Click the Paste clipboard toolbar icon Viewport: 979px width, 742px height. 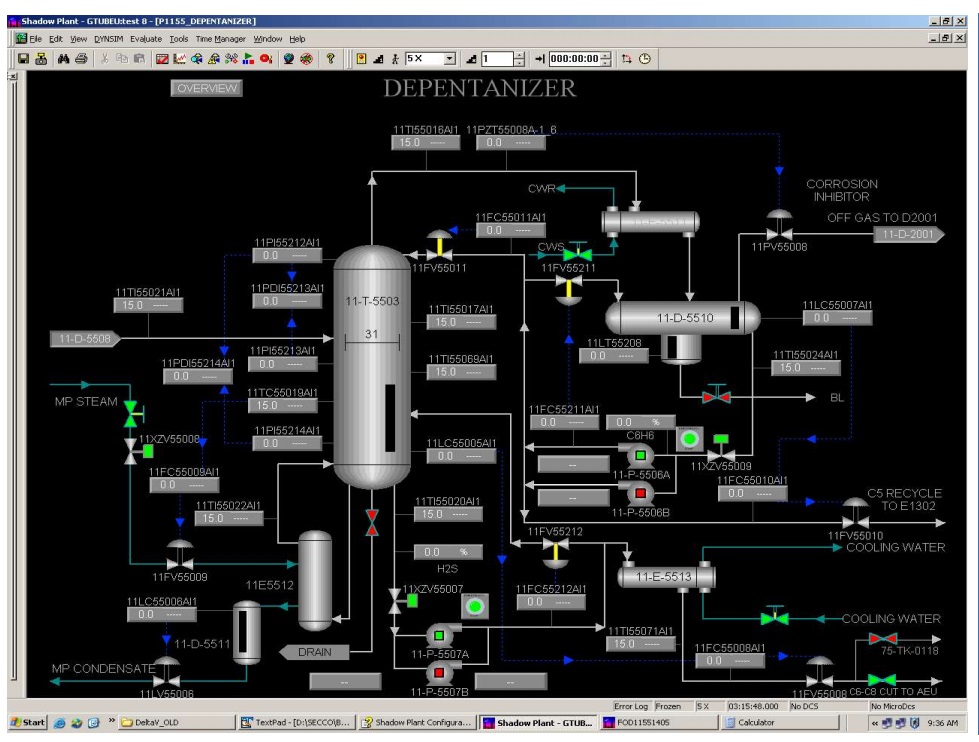point(140,59)
